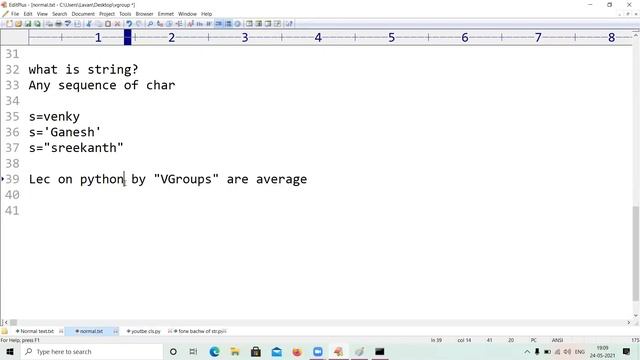Open the View menu
This screenshot has width=640, height=360.
(x=42, y=14)
